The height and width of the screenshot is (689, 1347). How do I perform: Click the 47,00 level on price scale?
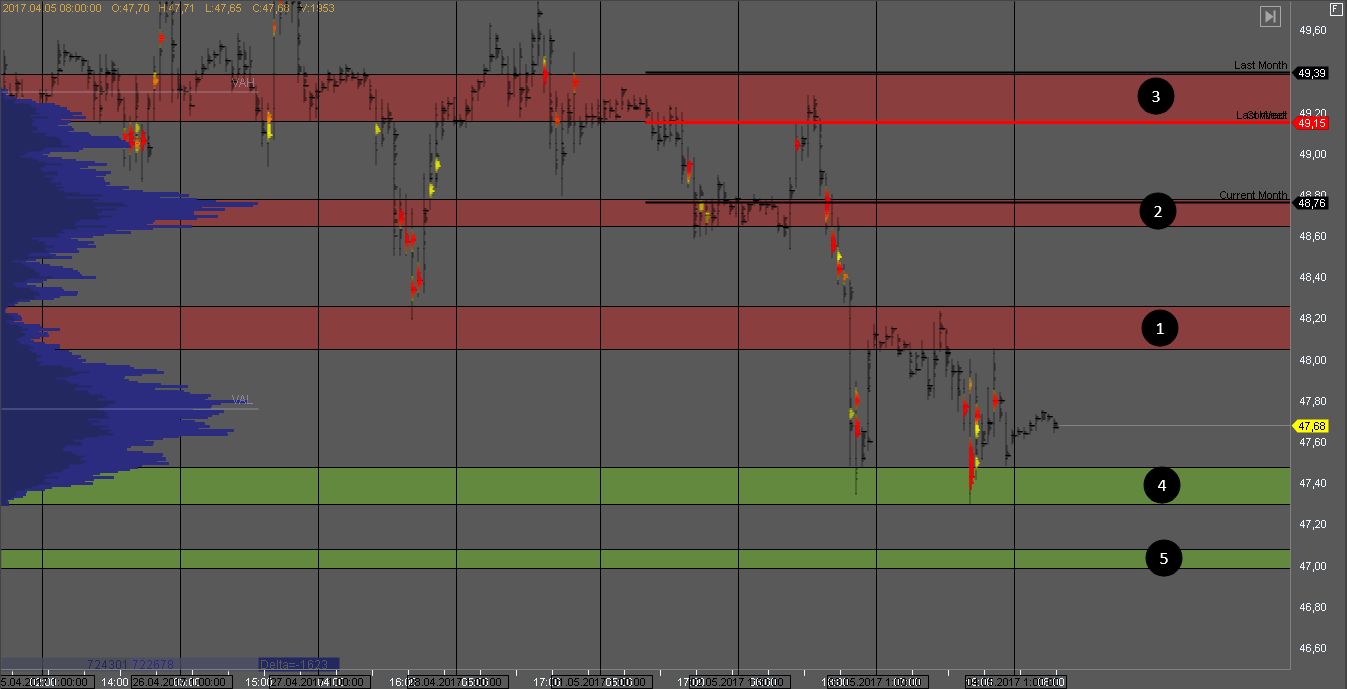1312,566
